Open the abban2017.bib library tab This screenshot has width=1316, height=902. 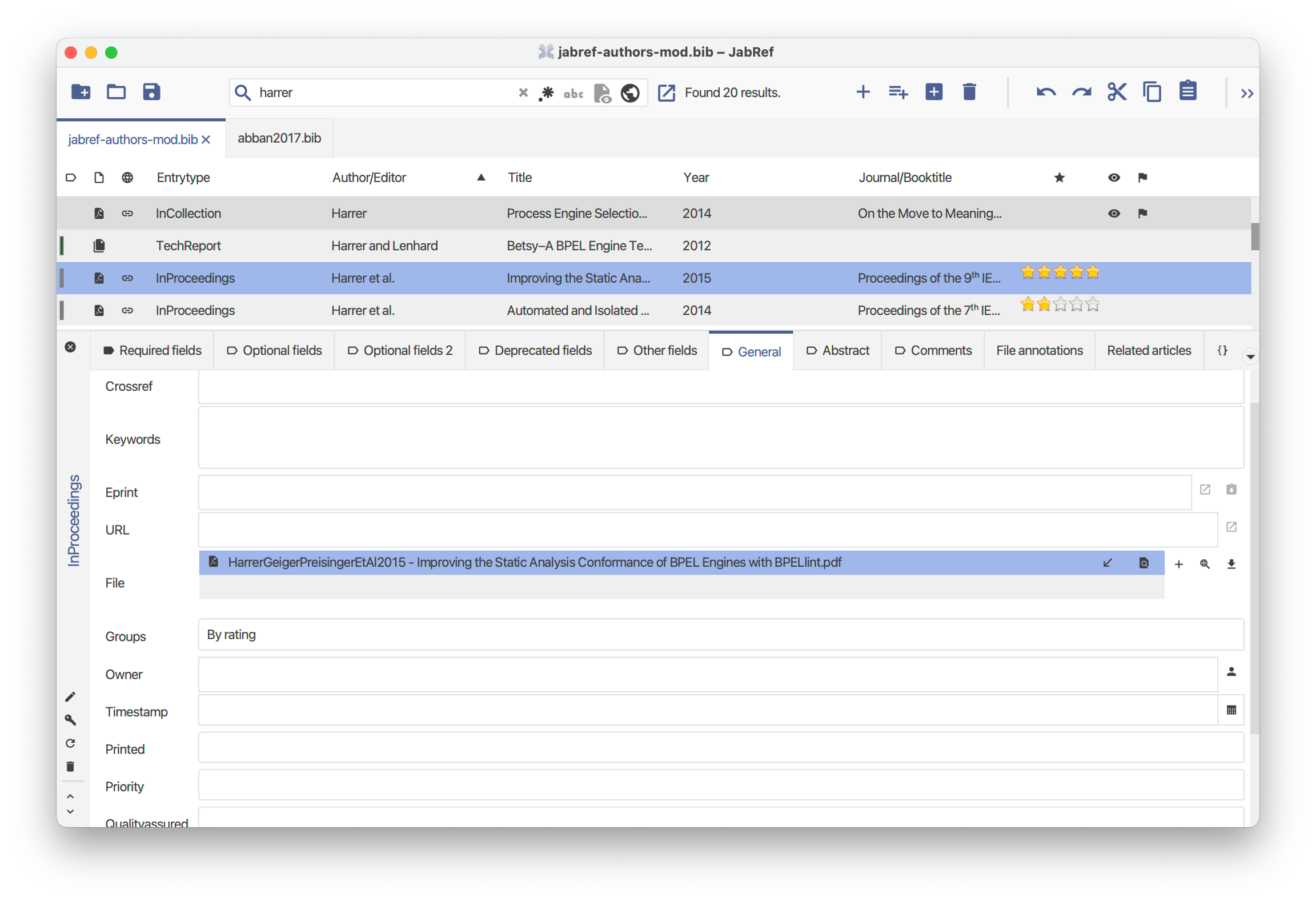pyautogui.click(x=279, y=138)
